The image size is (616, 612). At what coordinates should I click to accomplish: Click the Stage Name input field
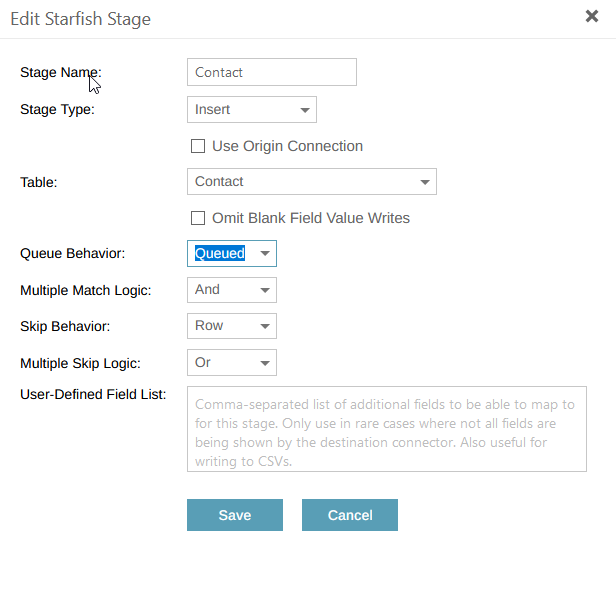271,72
